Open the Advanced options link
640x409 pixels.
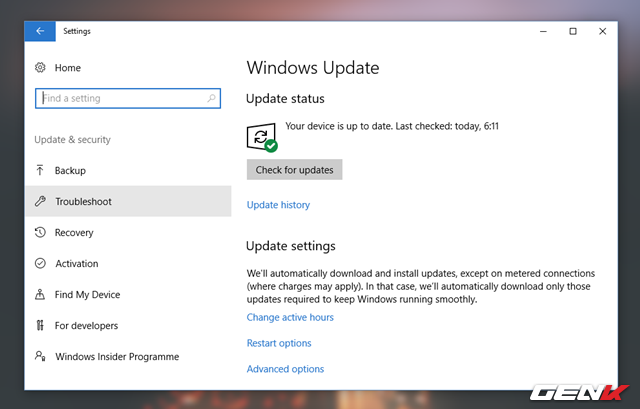[285, 369]
